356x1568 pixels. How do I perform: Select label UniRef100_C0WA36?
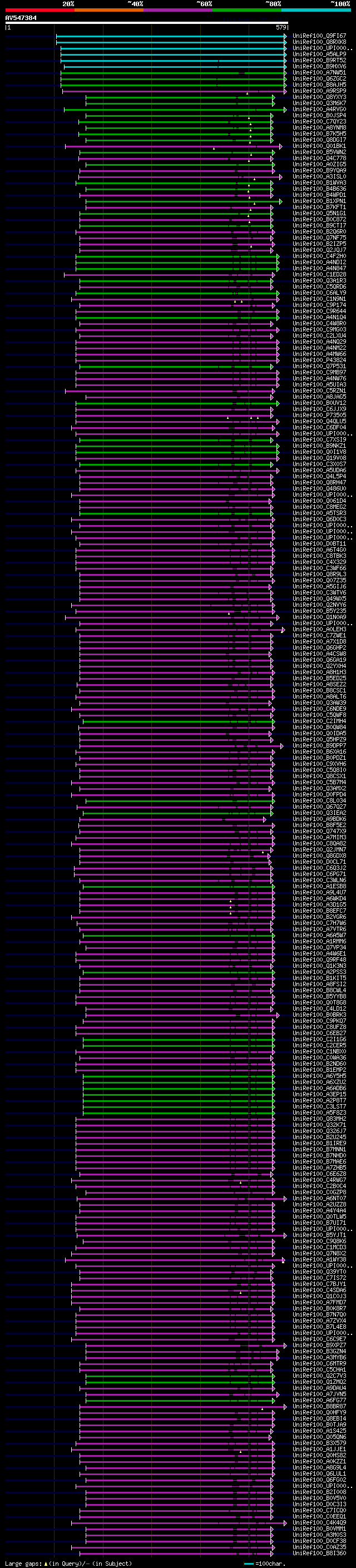pos(319,1057)
